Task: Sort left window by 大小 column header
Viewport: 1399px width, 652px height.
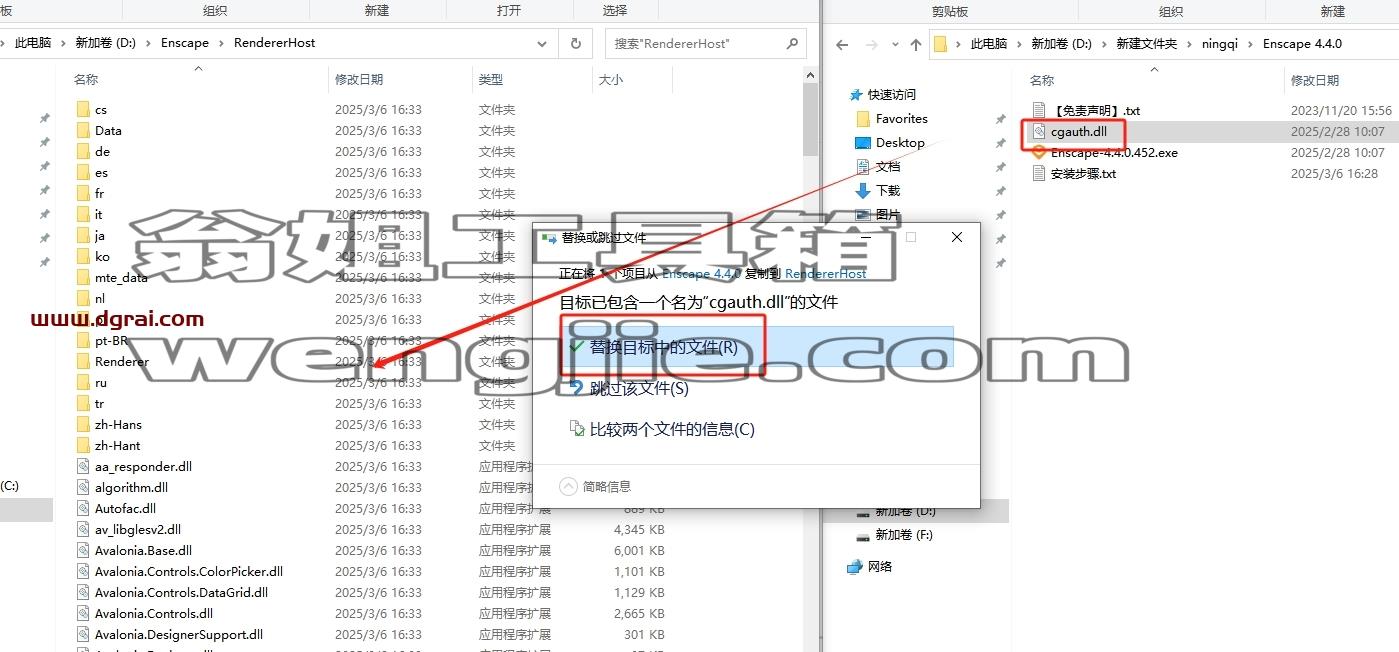Action: coord(610,79)
